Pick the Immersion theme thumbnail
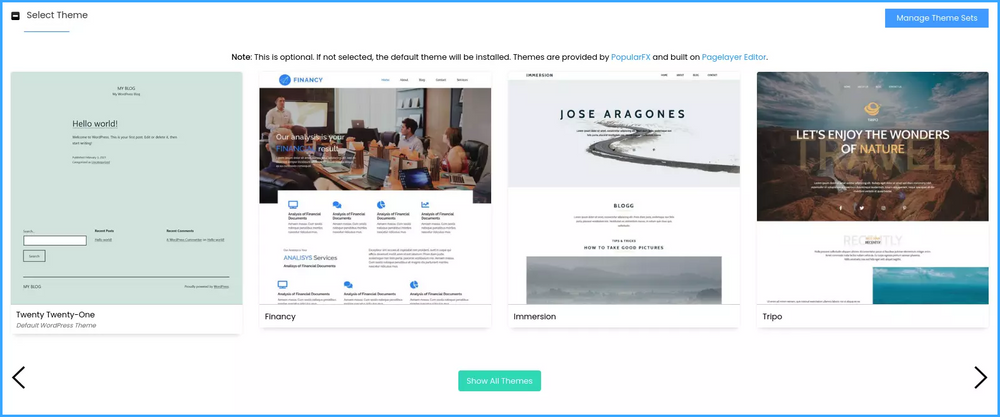The height and width of the screenshot is (417, 1000). coord(624,188)
